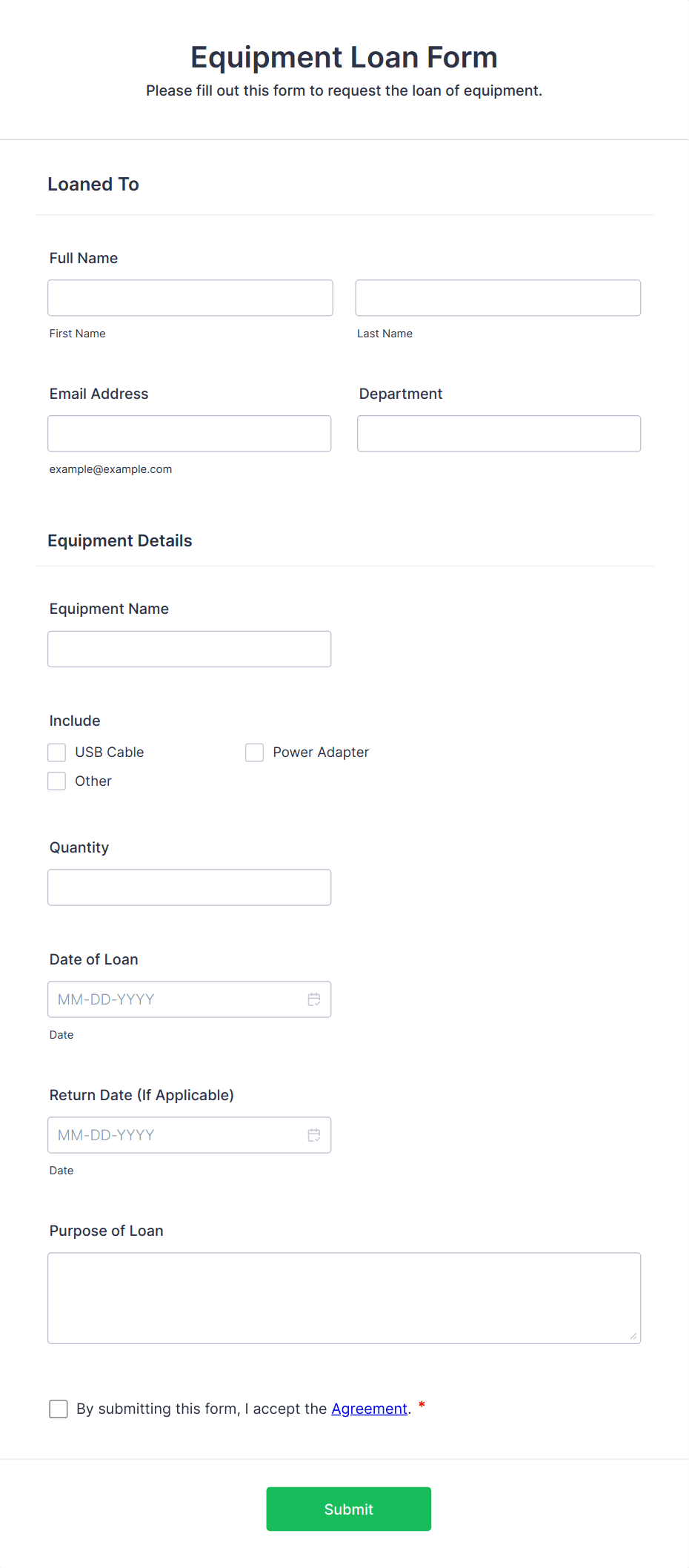Click the USB Cable label text
This screenshot has width=689, height=1568.
(110, 752)
